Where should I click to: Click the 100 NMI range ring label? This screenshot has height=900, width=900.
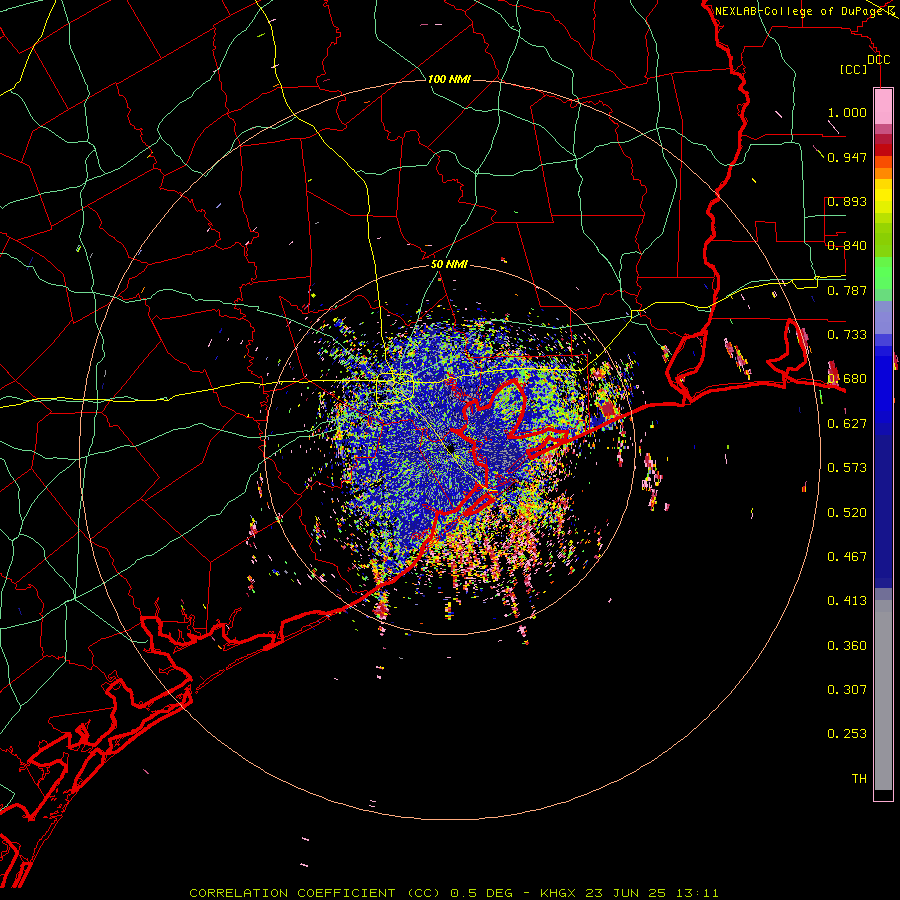(449, 79)
